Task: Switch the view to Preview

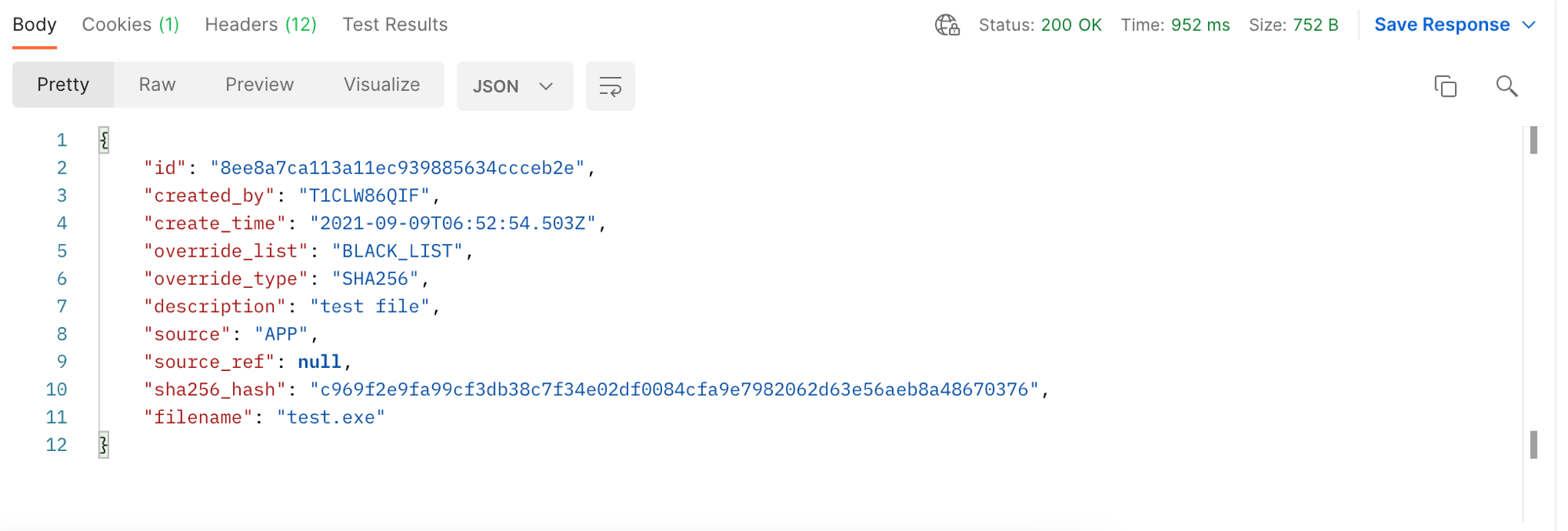Action: pos(260,85)
